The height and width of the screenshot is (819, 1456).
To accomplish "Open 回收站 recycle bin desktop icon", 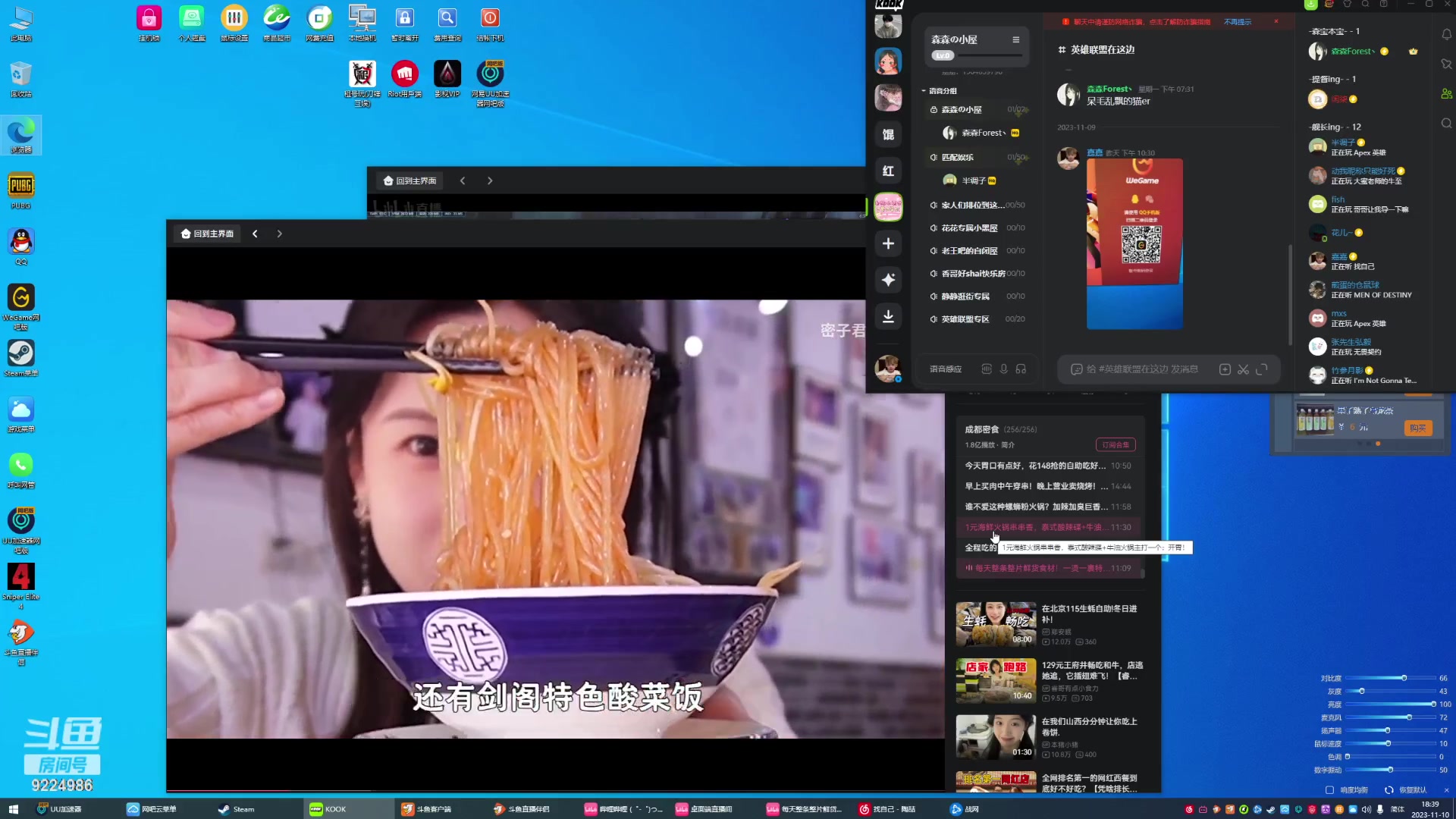I will (21, 80).
